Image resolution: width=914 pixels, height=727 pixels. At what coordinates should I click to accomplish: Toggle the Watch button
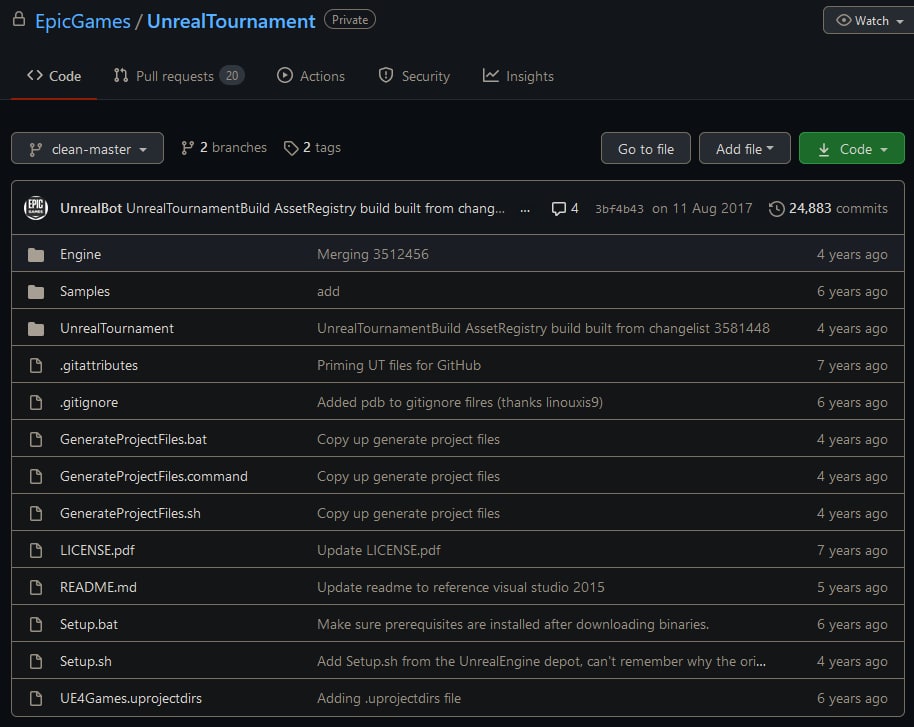click(868, 21)
